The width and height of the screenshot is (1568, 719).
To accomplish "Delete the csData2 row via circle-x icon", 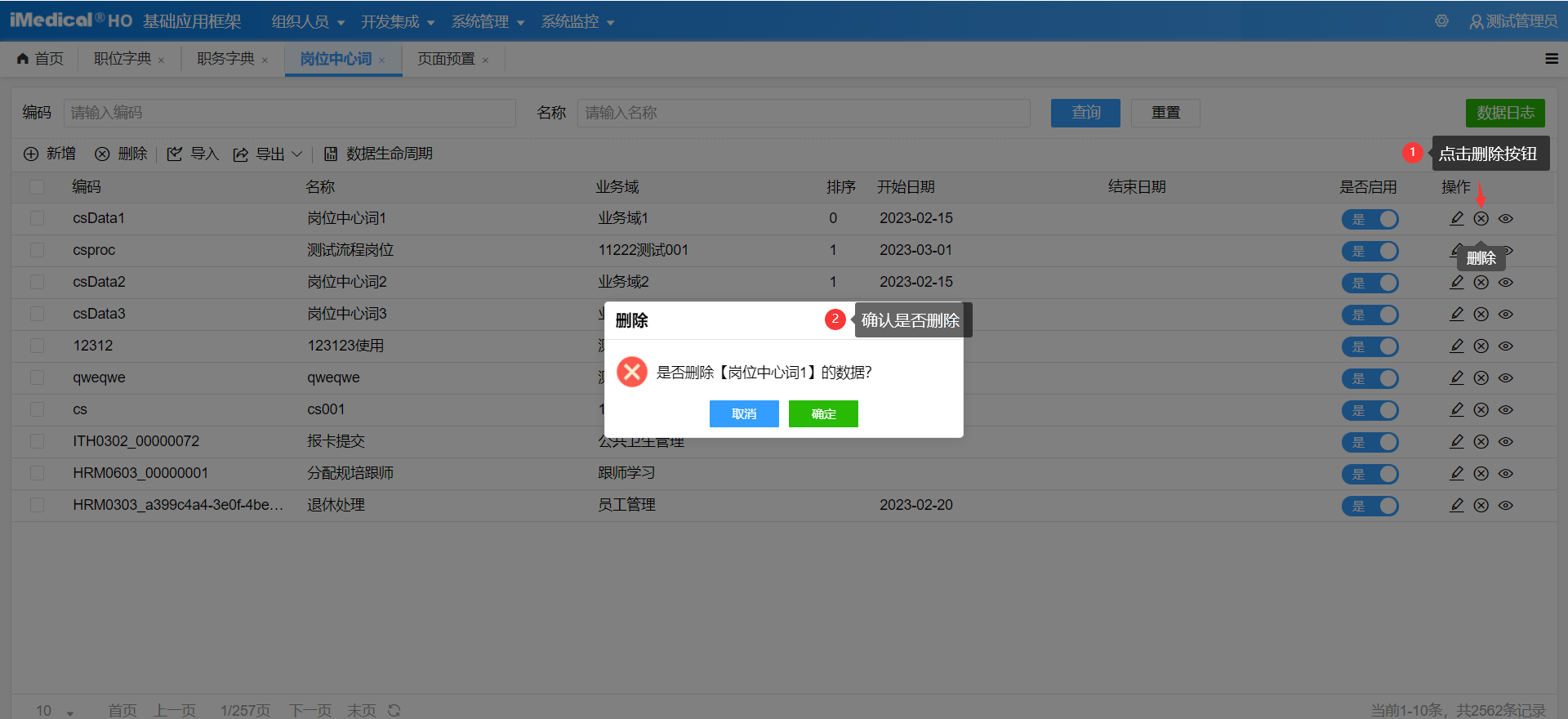I will pyautogui.click(x=1481, y=282).
